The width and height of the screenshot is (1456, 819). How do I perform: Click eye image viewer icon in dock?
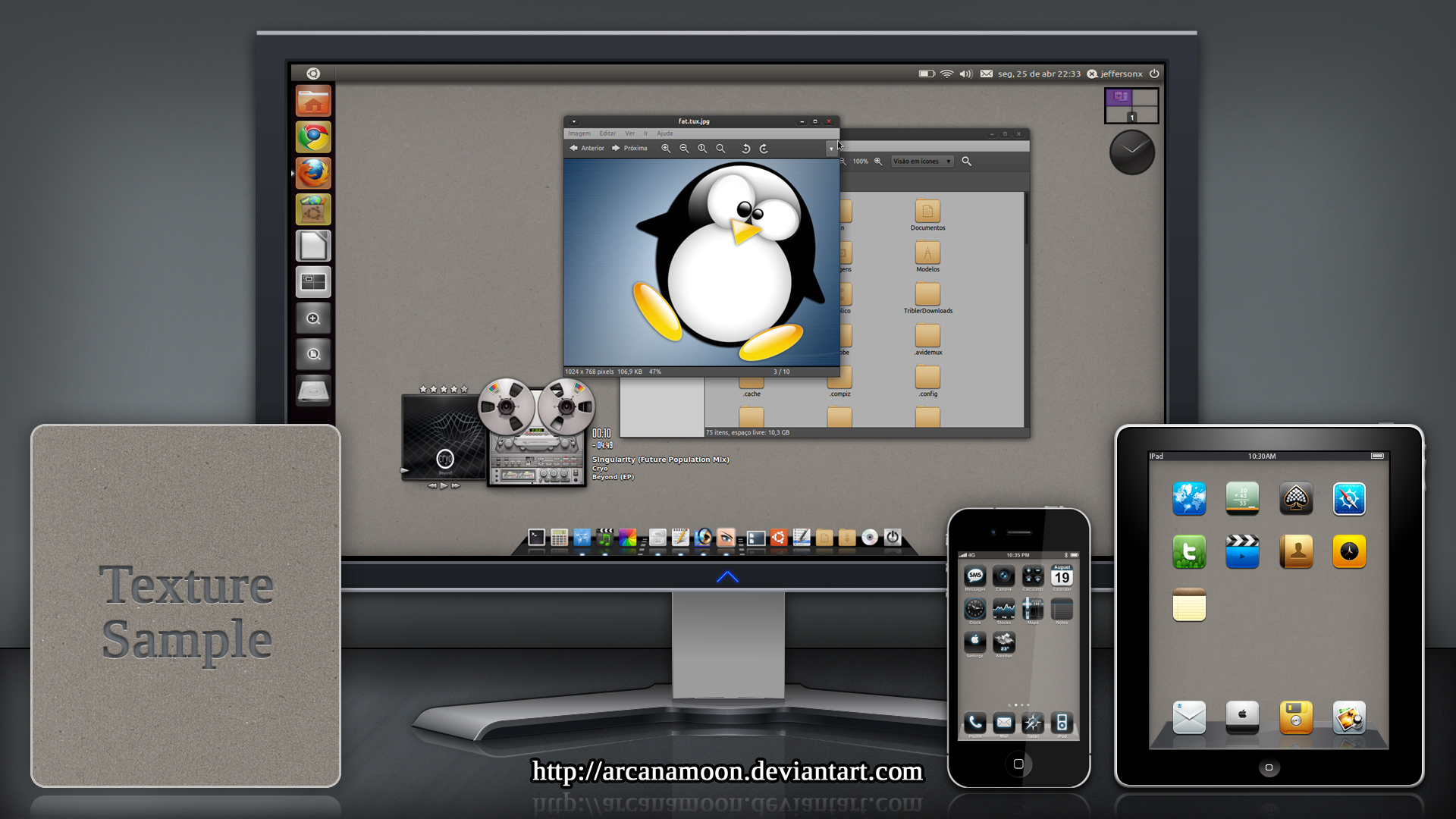(726, 538)
